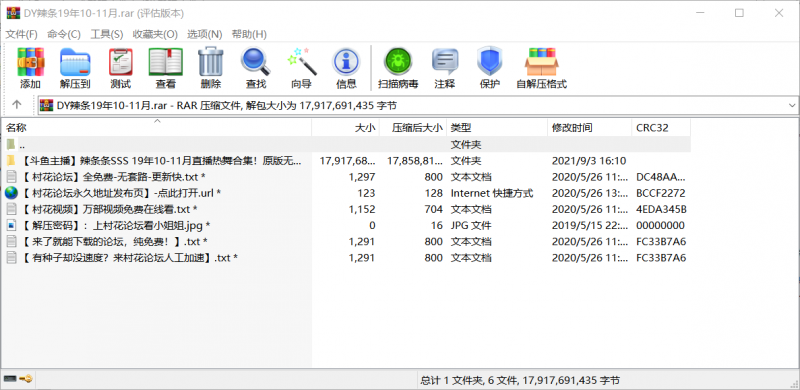Image resolution: width=800 pixels, height=390 pixels.
Task: Click CRC32 value 4EDA345B
Action: (x=661, y=209)
